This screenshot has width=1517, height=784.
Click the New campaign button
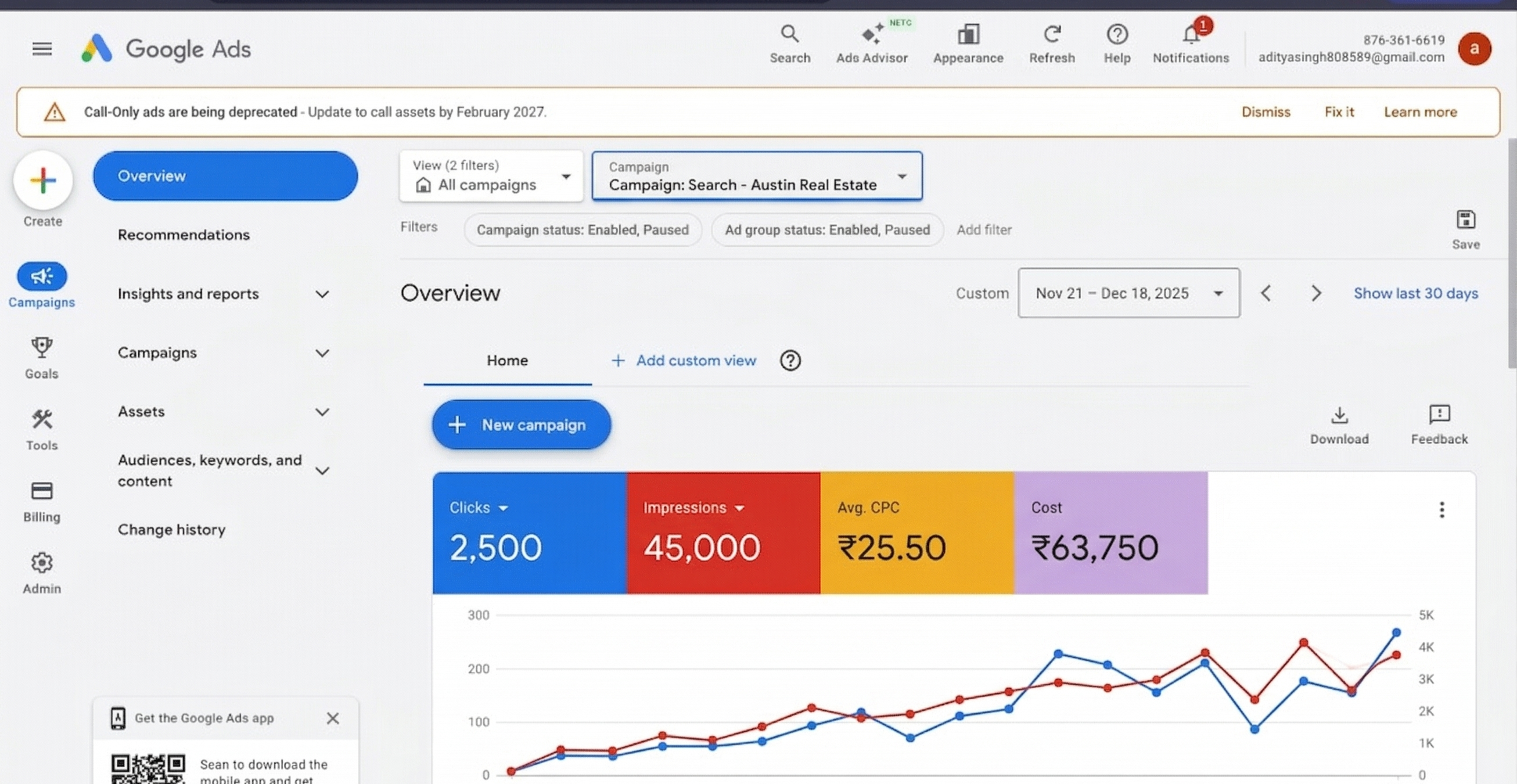tap(520, 425)
